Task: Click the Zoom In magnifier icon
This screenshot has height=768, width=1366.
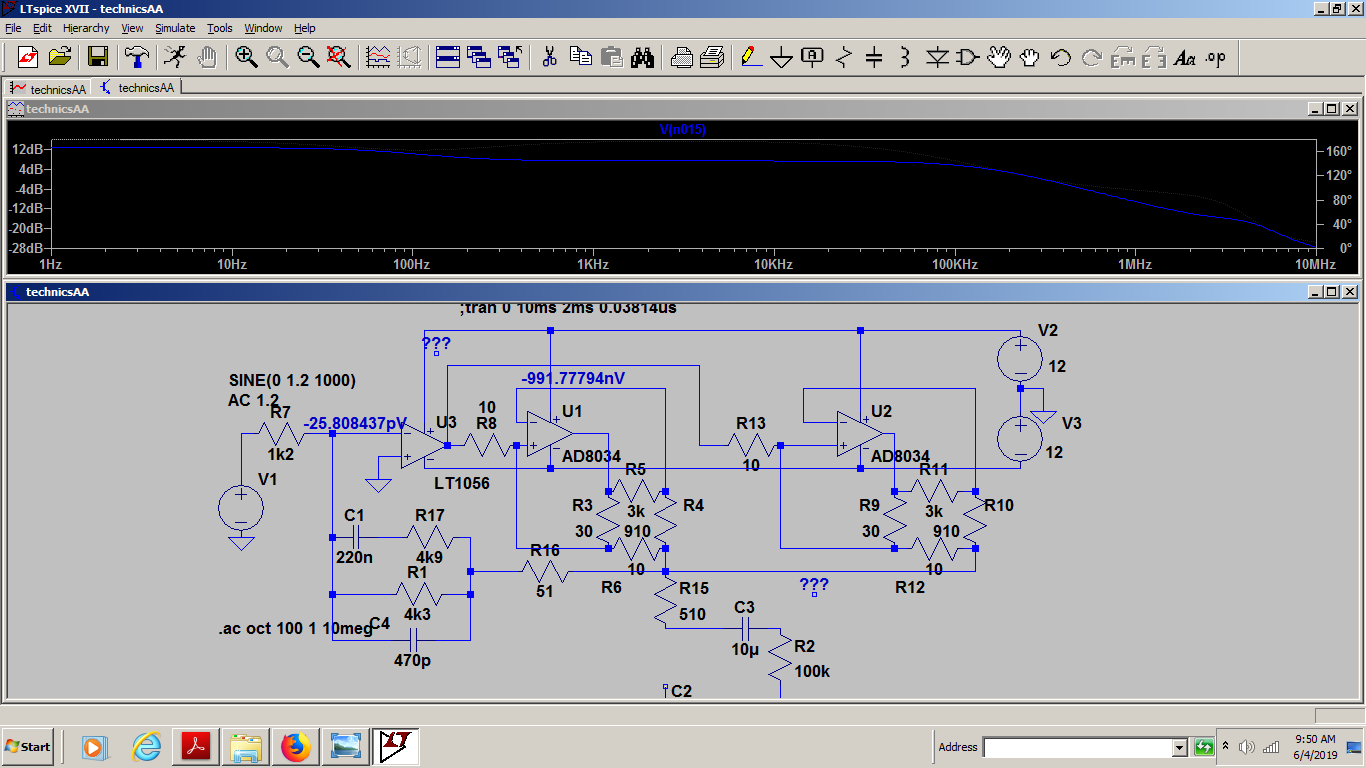Action: point(246,56)
